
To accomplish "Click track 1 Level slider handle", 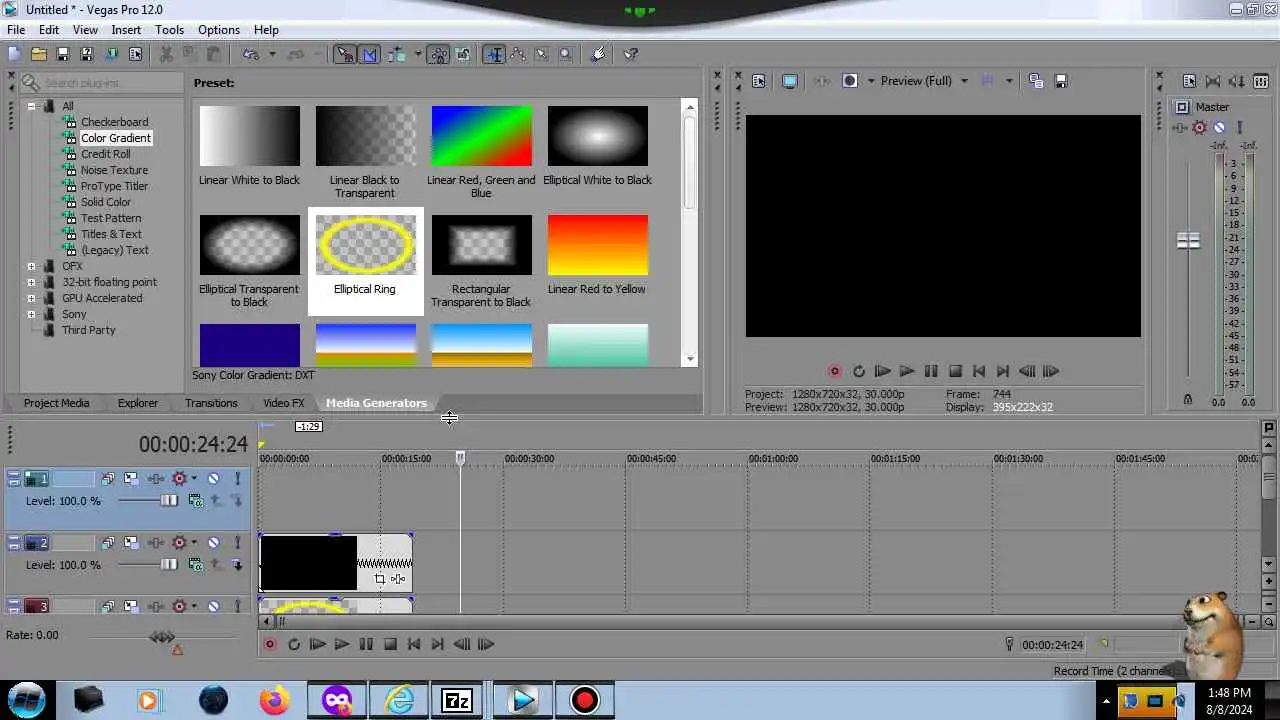I will (169, 501).
